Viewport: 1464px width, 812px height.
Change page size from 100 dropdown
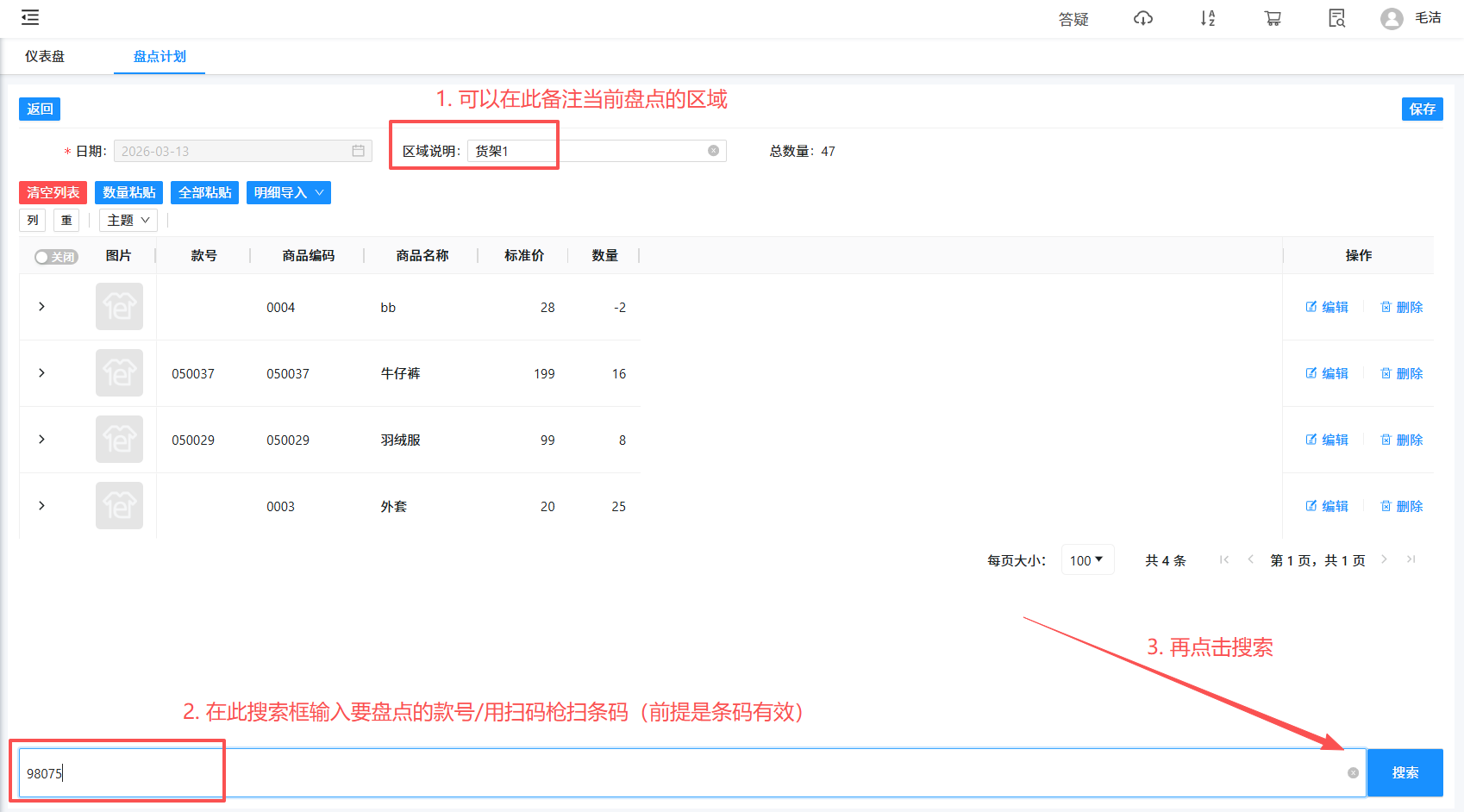[x=1086, y=560]
